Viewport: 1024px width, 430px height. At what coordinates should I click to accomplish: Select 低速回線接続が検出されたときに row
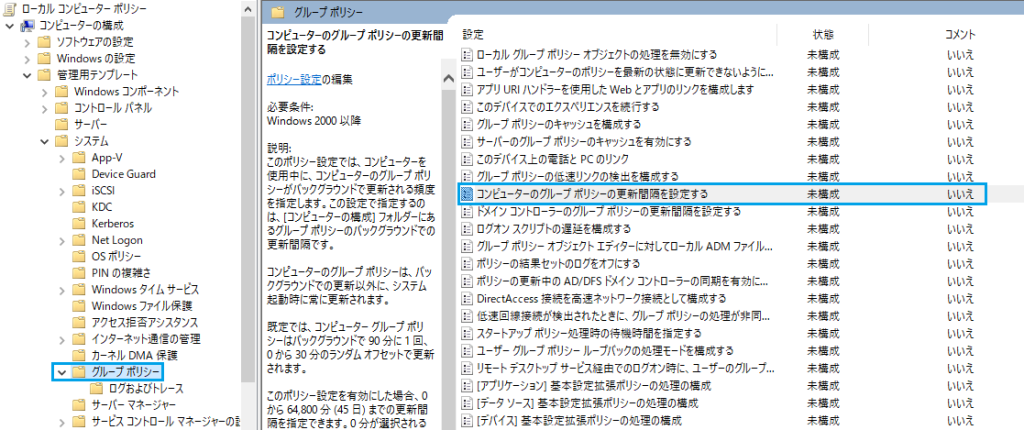point(721,316)
